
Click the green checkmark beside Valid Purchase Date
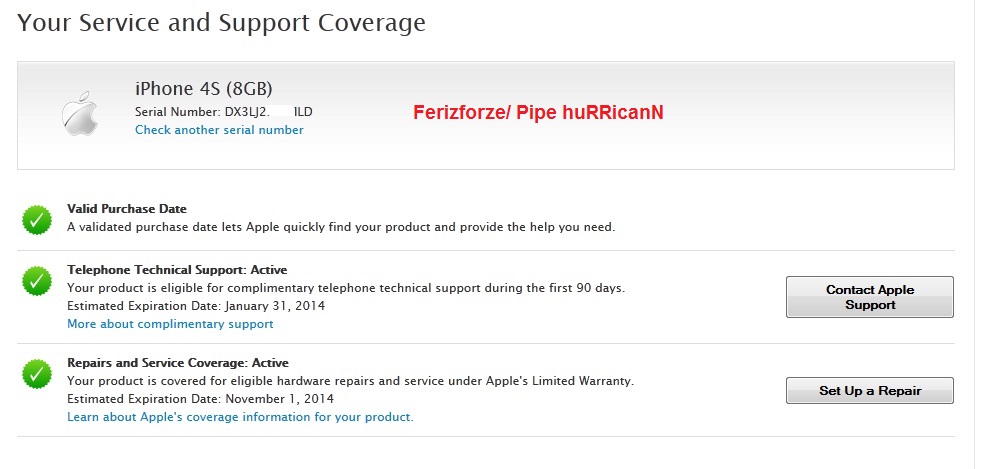coord(37,220)
